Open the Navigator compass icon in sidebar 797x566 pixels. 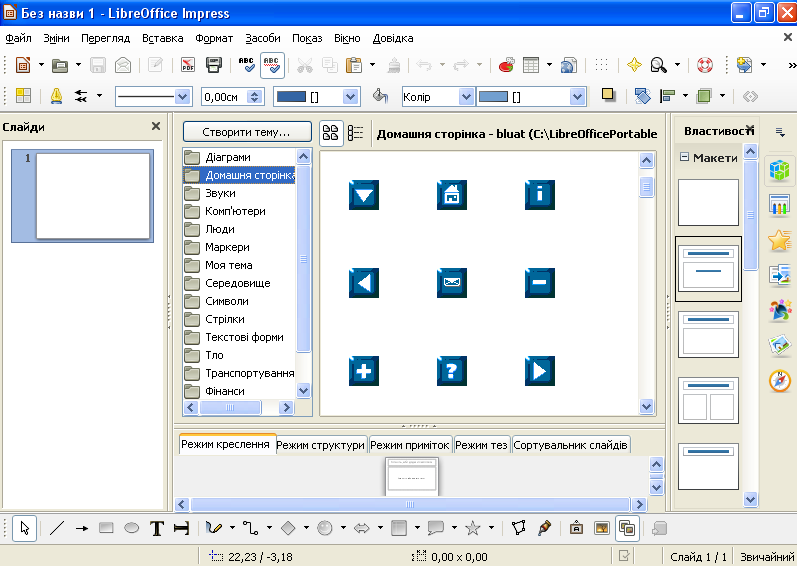780,381
